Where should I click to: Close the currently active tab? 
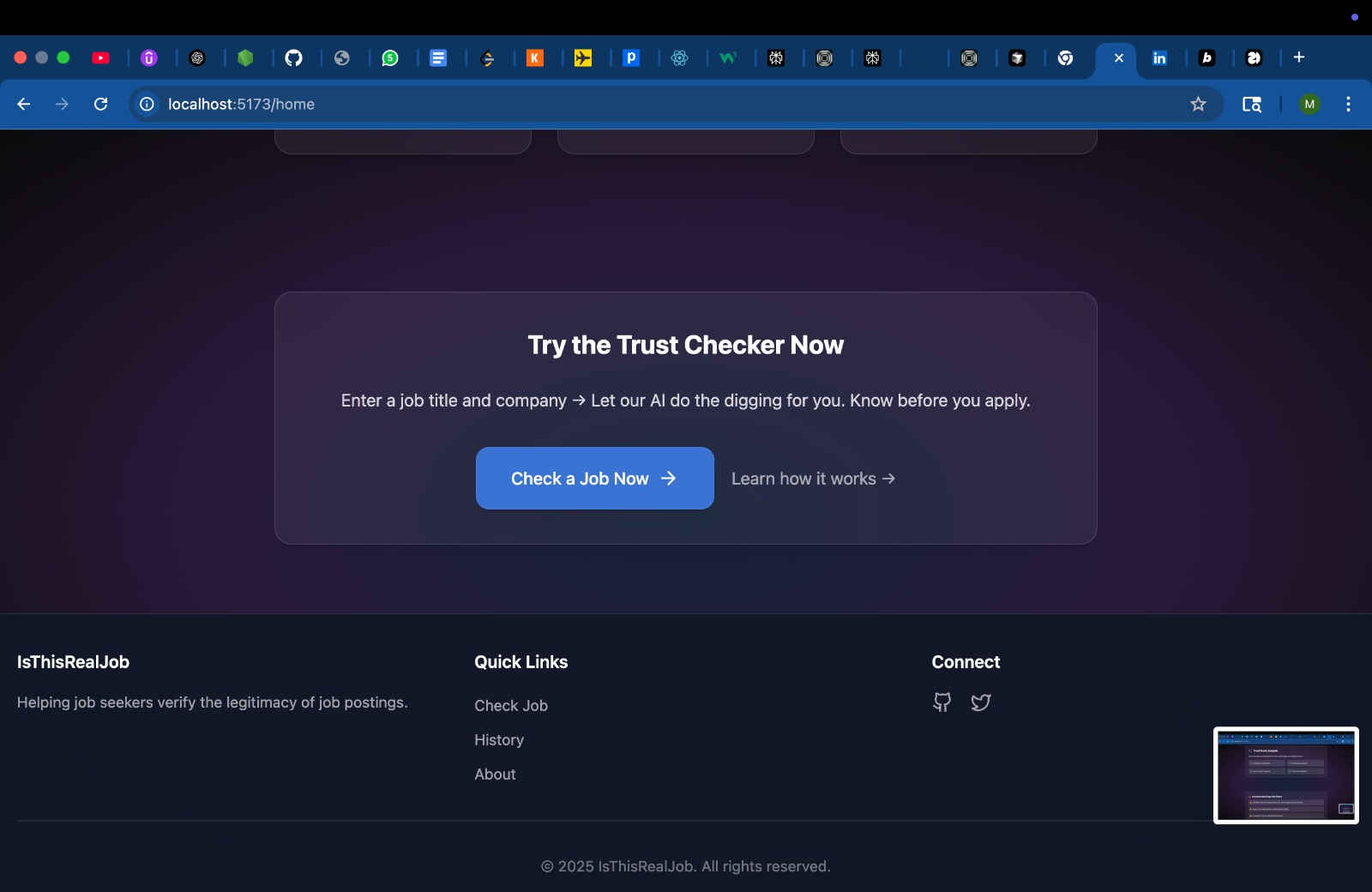pyautogui.click(x=1119, y=57)
